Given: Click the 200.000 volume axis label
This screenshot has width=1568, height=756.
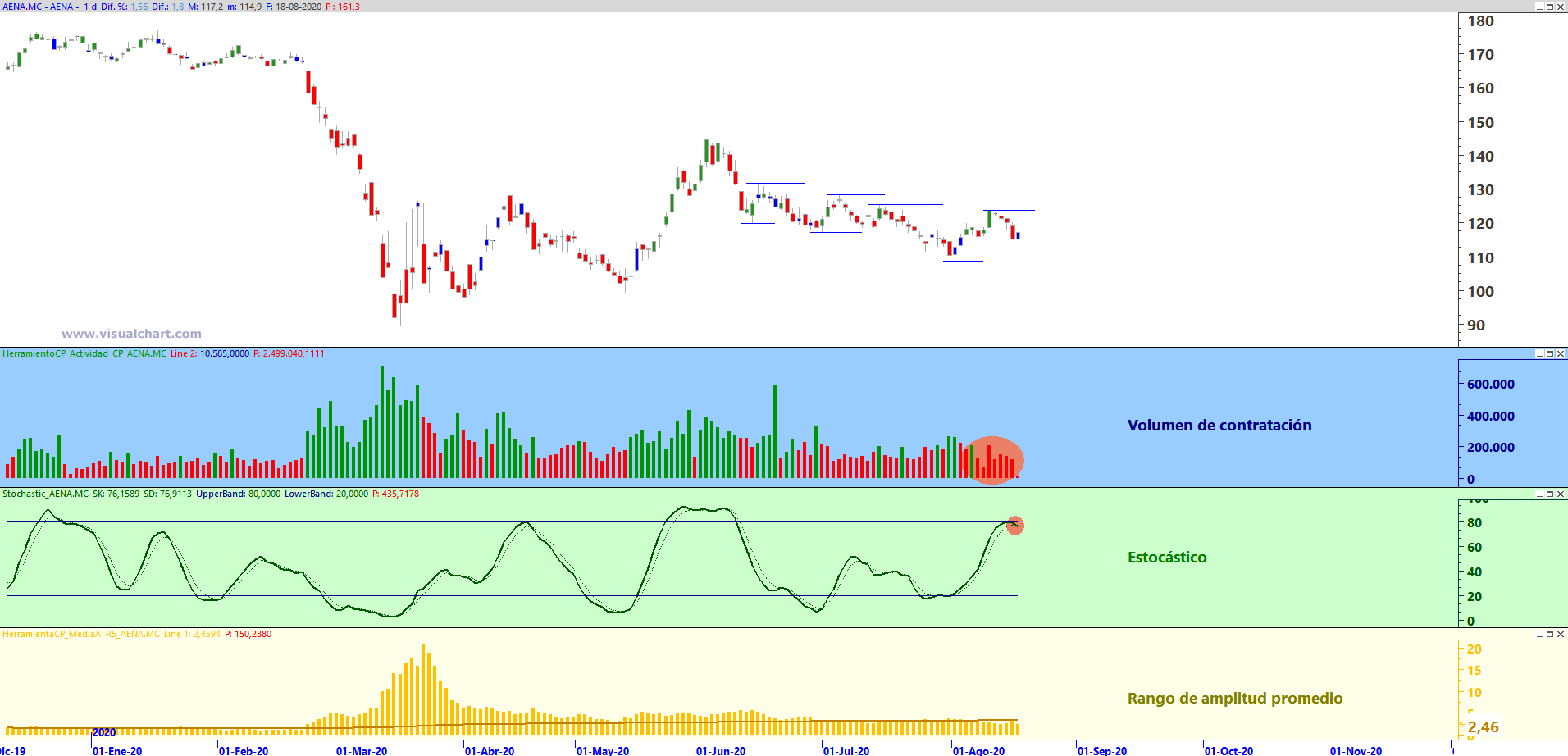Looking at the screenshot, I should tap(1491, 447).
